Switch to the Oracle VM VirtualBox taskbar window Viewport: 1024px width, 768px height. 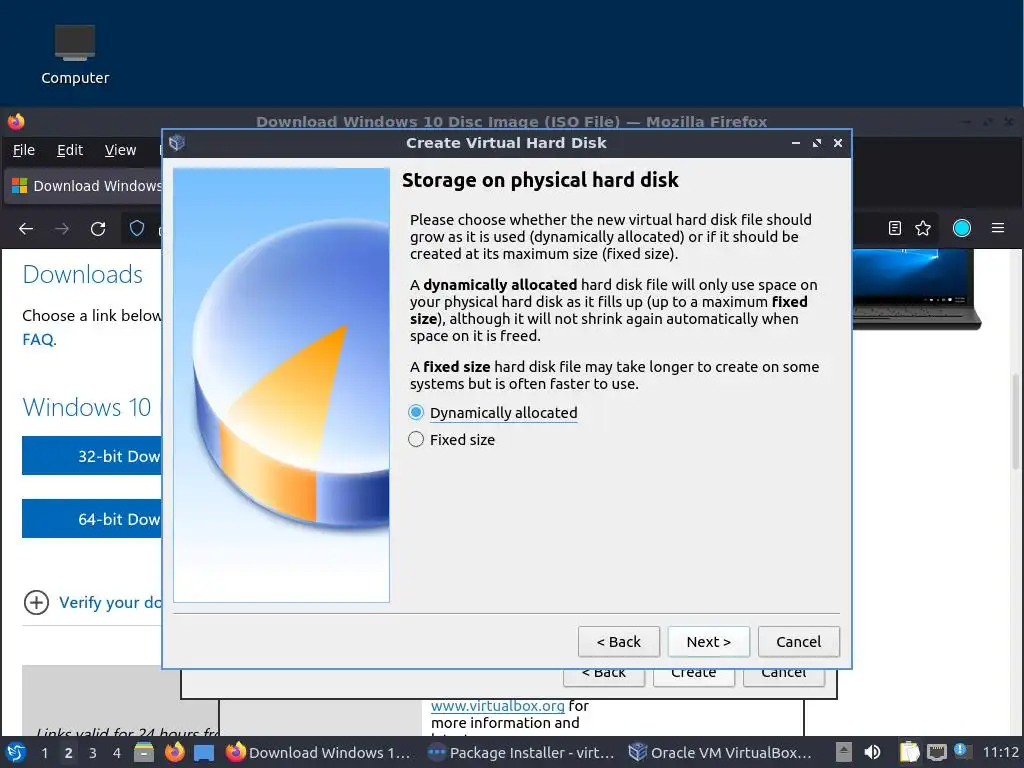pos(720,752)
